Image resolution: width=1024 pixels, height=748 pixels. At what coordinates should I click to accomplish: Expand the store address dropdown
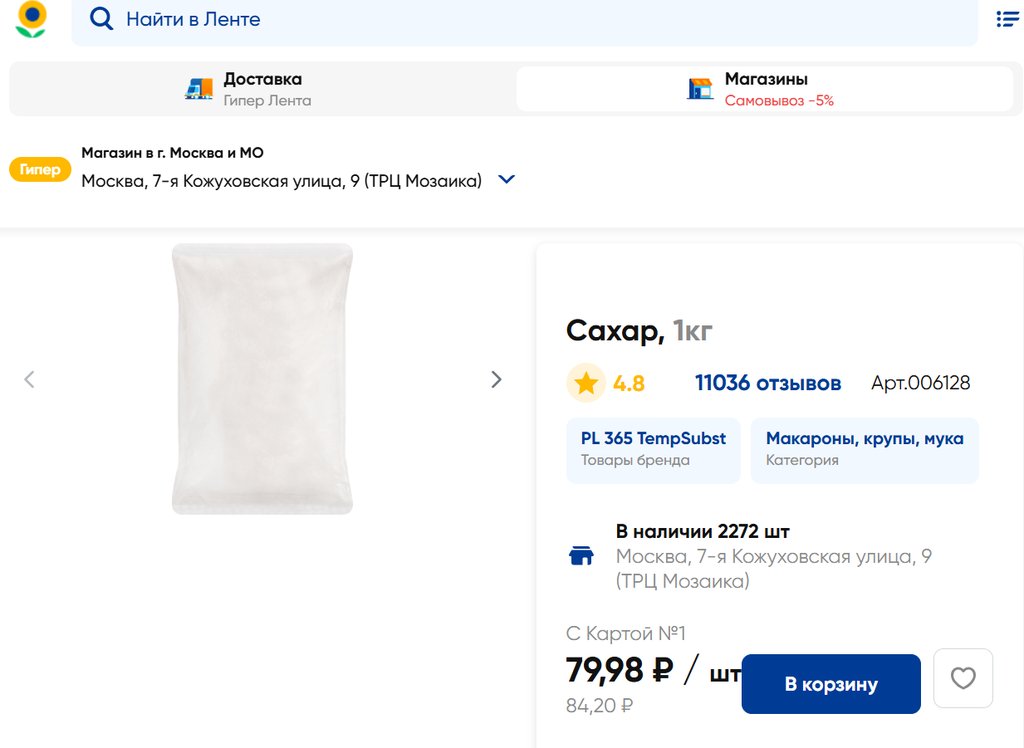click(x=506, y=180)
